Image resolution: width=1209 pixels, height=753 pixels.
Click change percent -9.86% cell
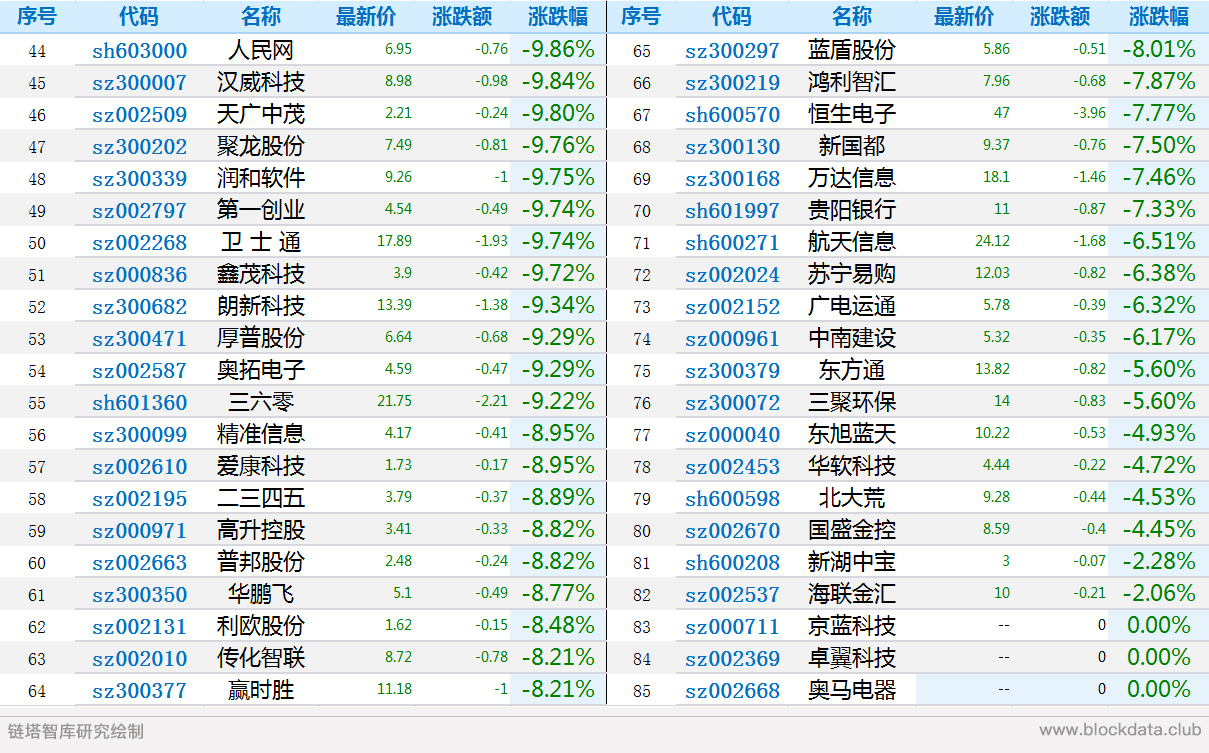557,50
